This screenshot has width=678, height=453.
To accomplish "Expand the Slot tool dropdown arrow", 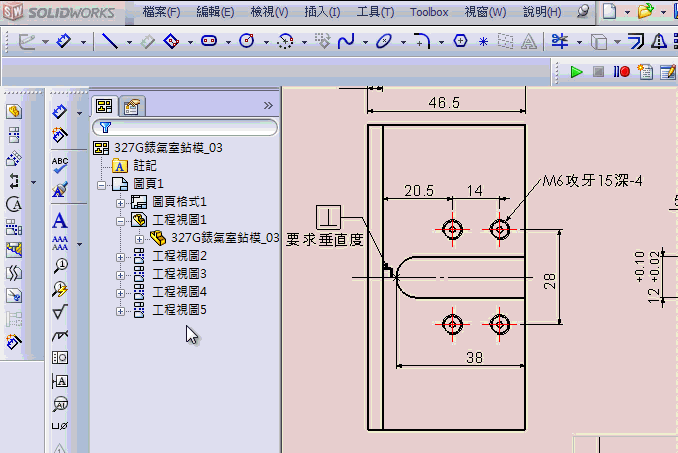I will click(x=228, y=42).
